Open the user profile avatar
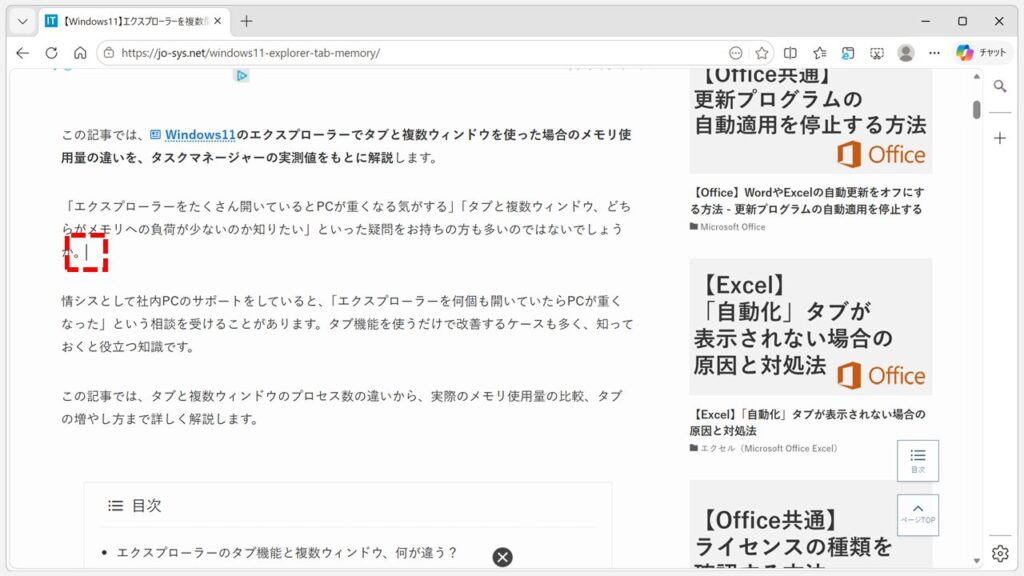The image size is (1024, 576). (906, 53)
